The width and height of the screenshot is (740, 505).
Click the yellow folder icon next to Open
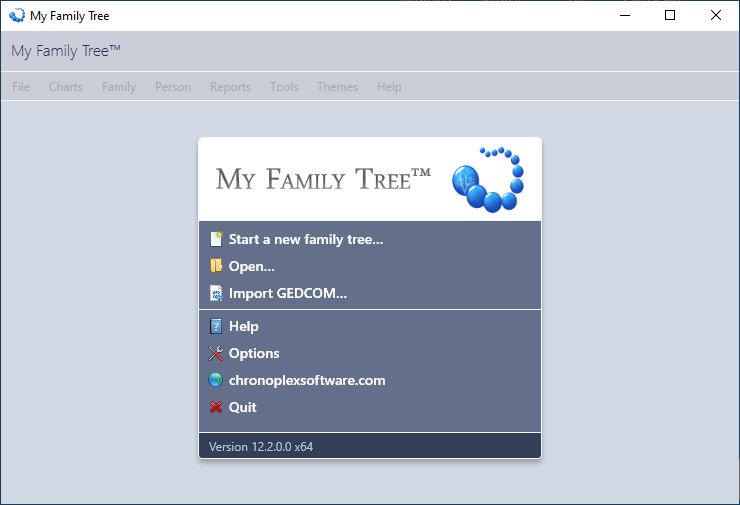pyautogui.click(x=216, y=266)
